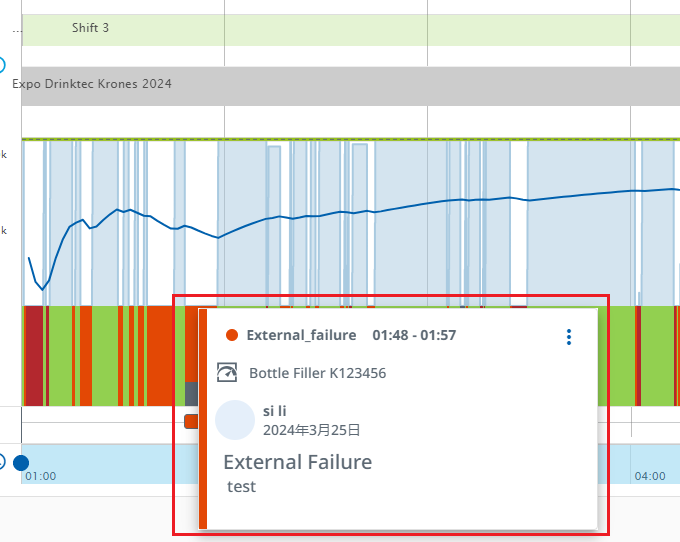680x542 pixels.
Task: Click the 01:00 timeline label
Action: pos(41,477)
